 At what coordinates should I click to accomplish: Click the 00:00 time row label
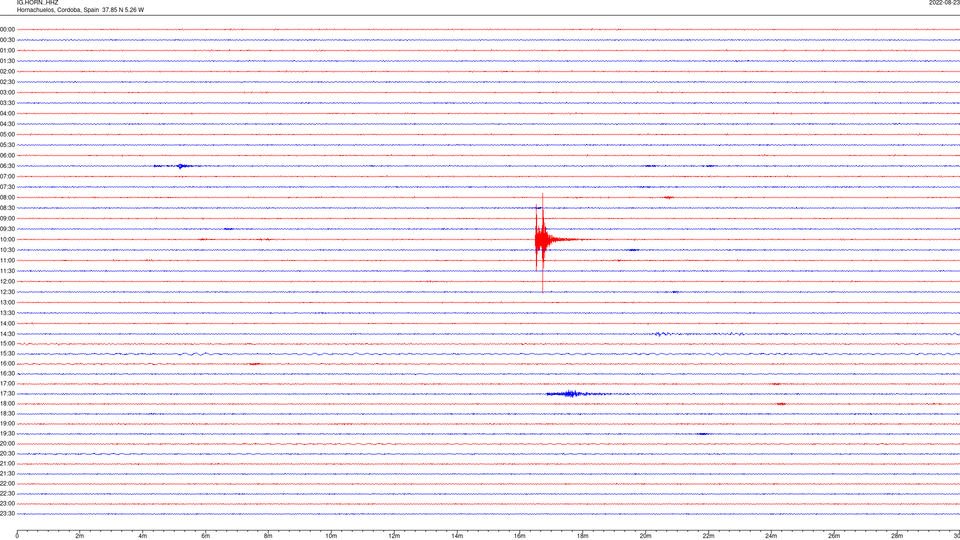[7, 29]
